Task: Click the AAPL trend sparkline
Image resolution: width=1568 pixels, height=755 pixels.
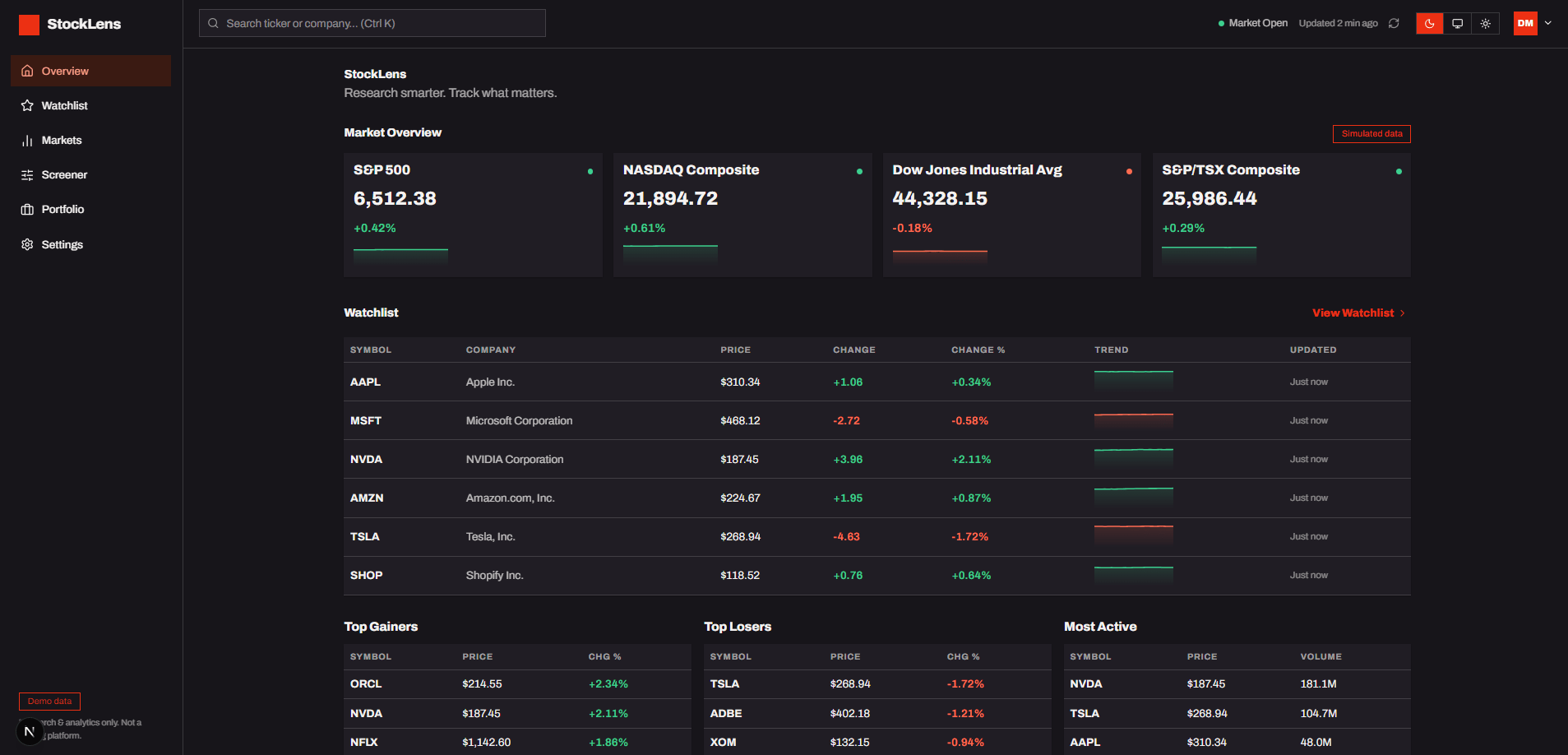Action: (x=1134, y=380)
